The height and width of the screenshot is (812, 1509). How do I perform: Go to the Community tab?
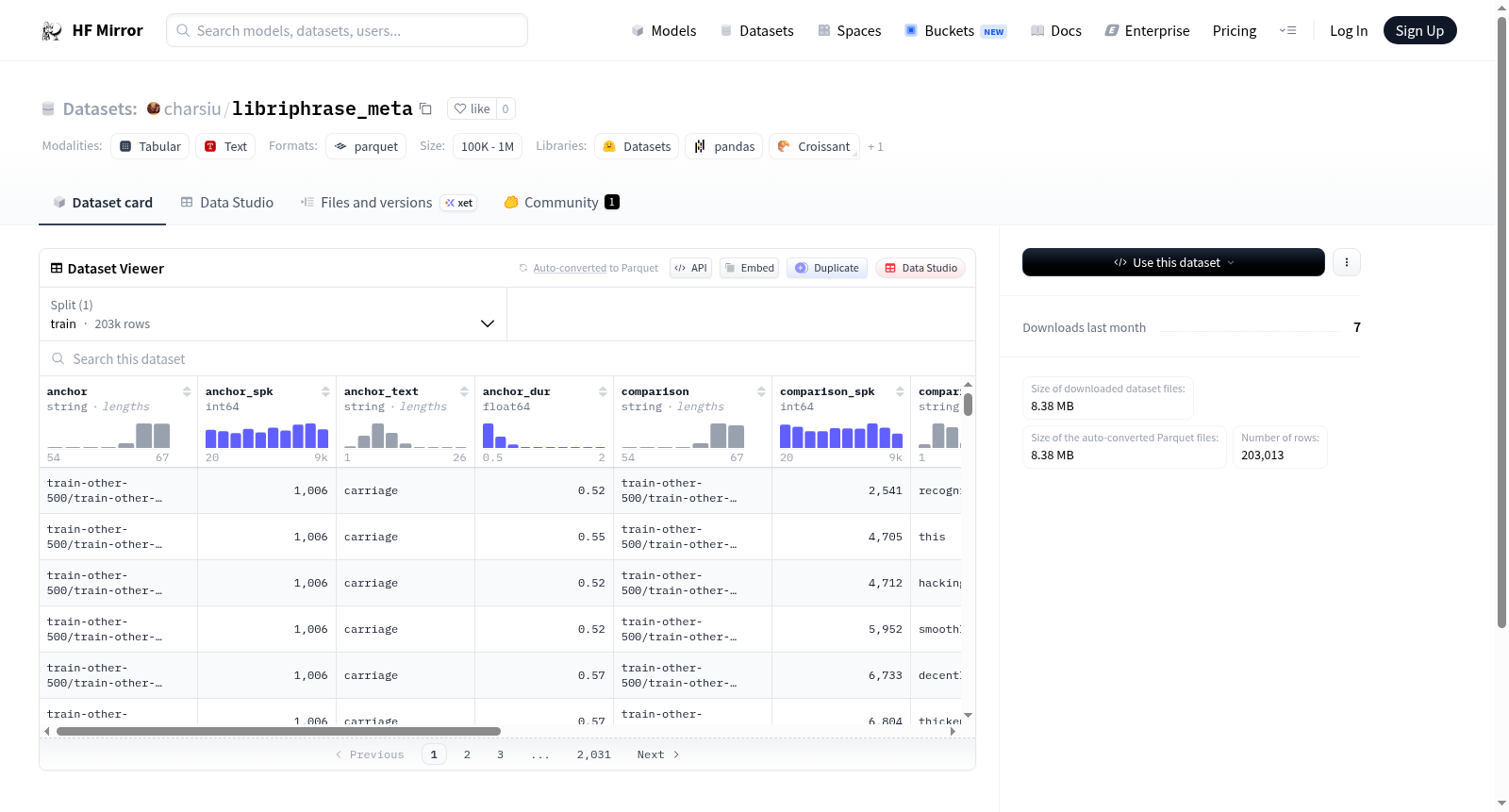[561, 203]
